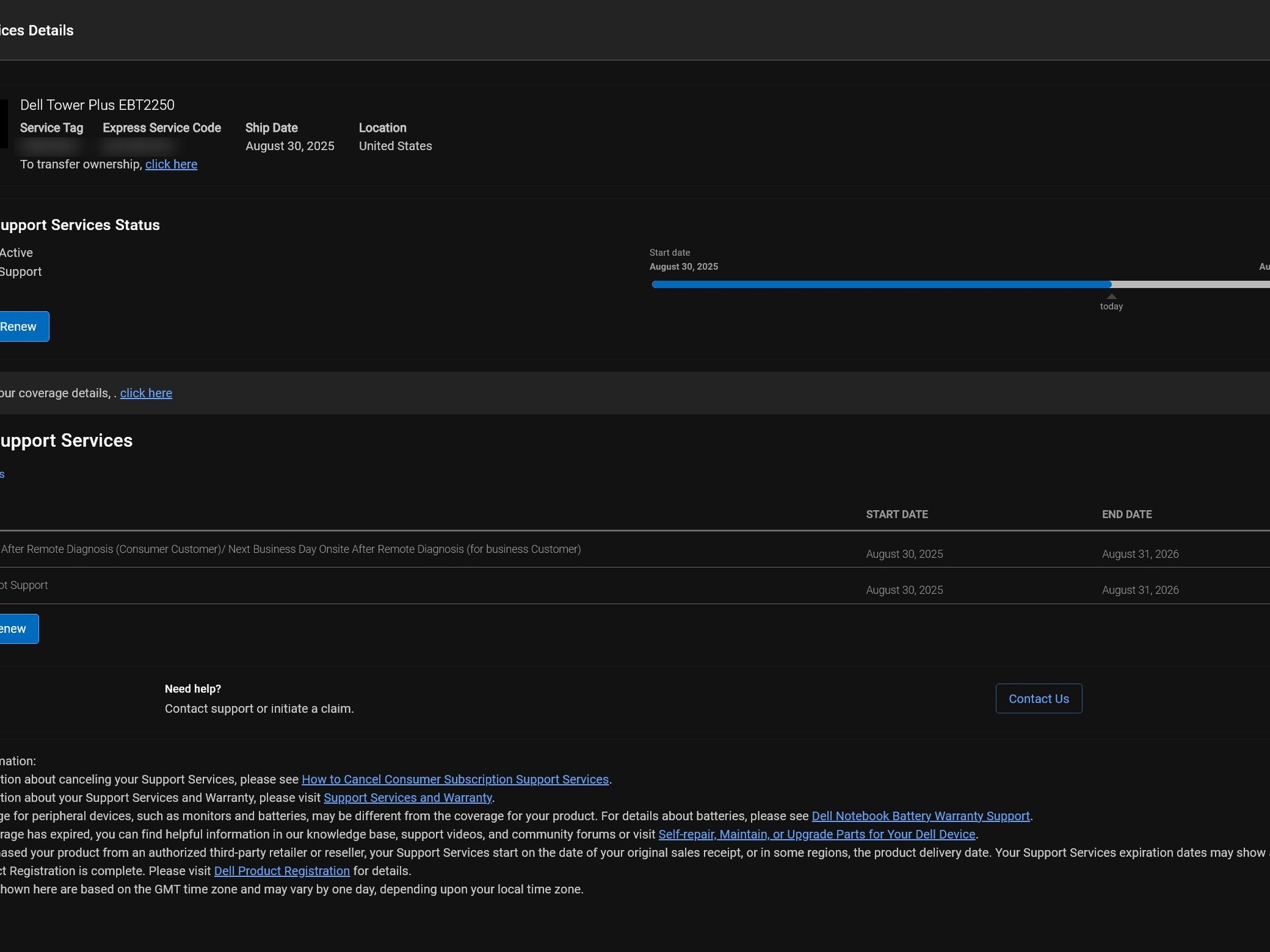This screenshot has width=1270, height=952.
Task: Select the date under the Ship Date label
Action: point(290,146)
